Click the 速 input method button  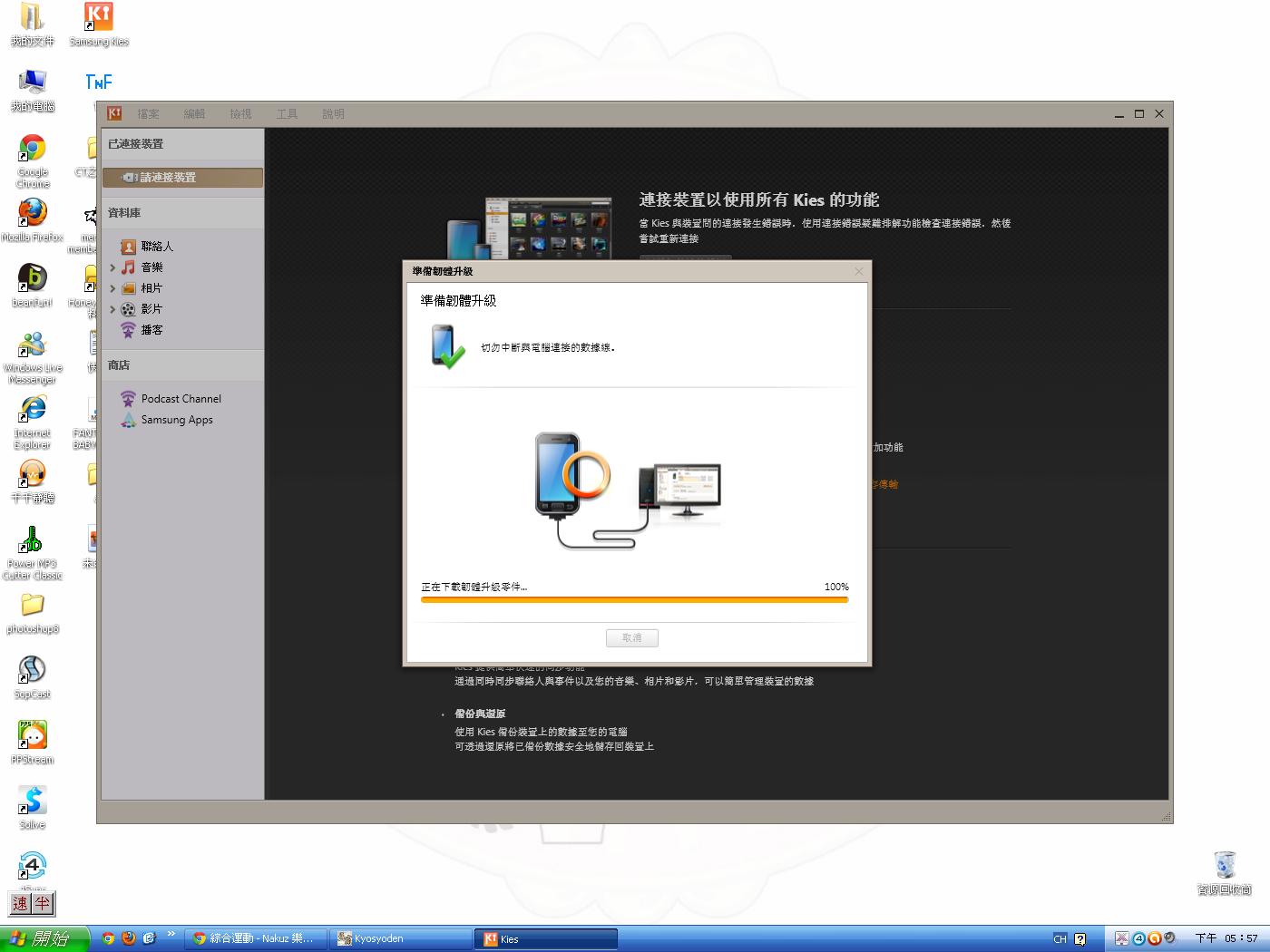click(x=20, y=903)
